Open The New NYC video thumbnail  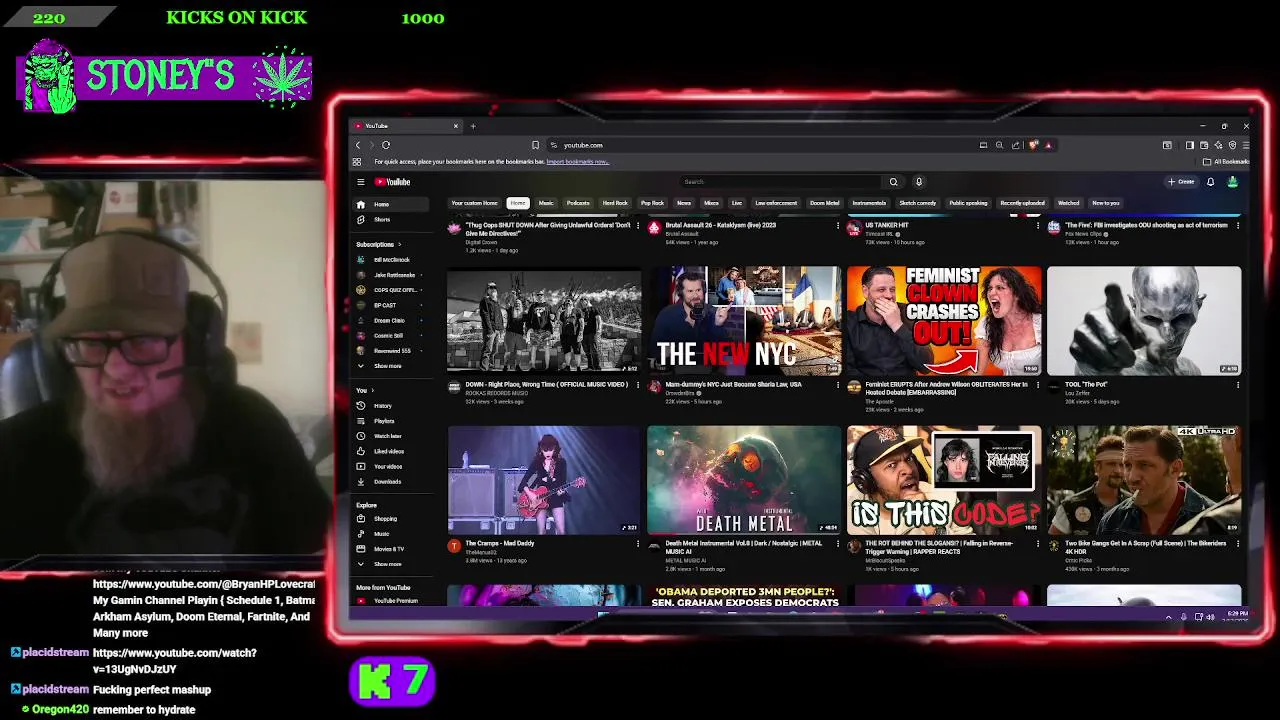pos(744,320)
